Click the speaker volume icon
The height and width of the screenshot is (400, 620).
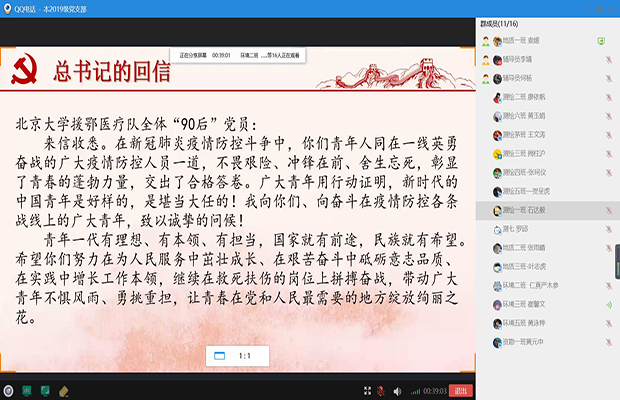(397, 390)
